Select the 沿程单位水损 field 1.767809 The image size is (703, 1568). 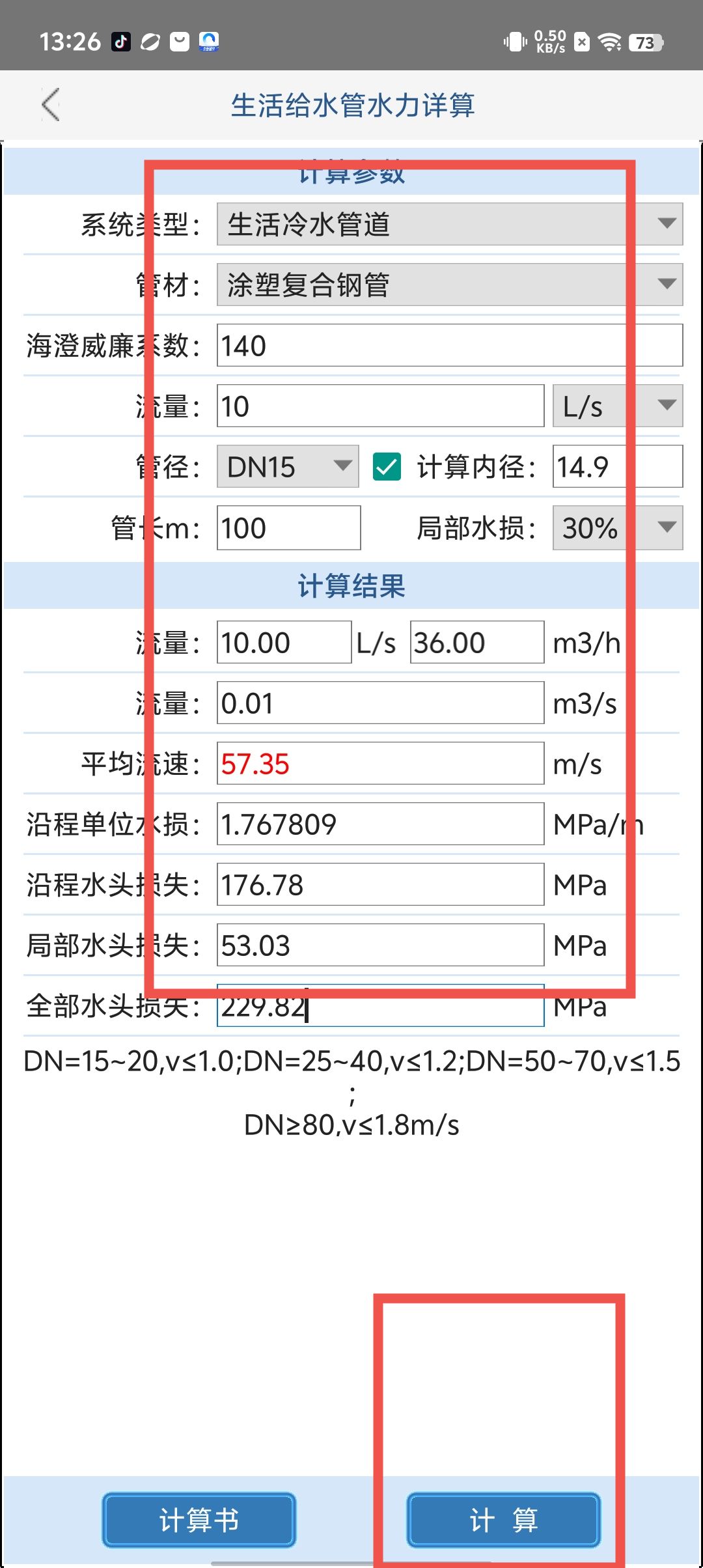380,824
